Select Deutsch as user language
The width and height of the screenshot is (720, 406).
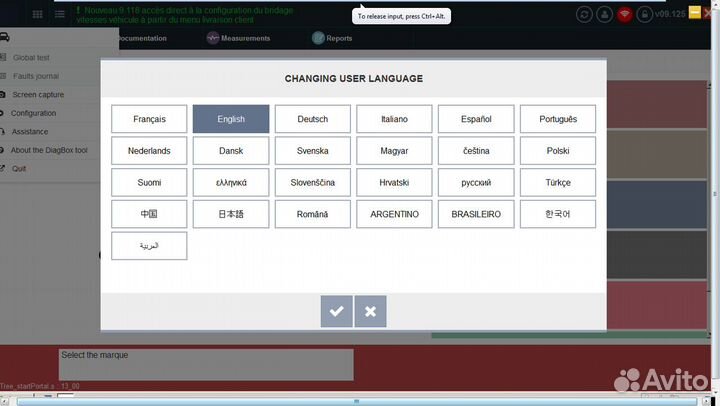pos(313,119)
